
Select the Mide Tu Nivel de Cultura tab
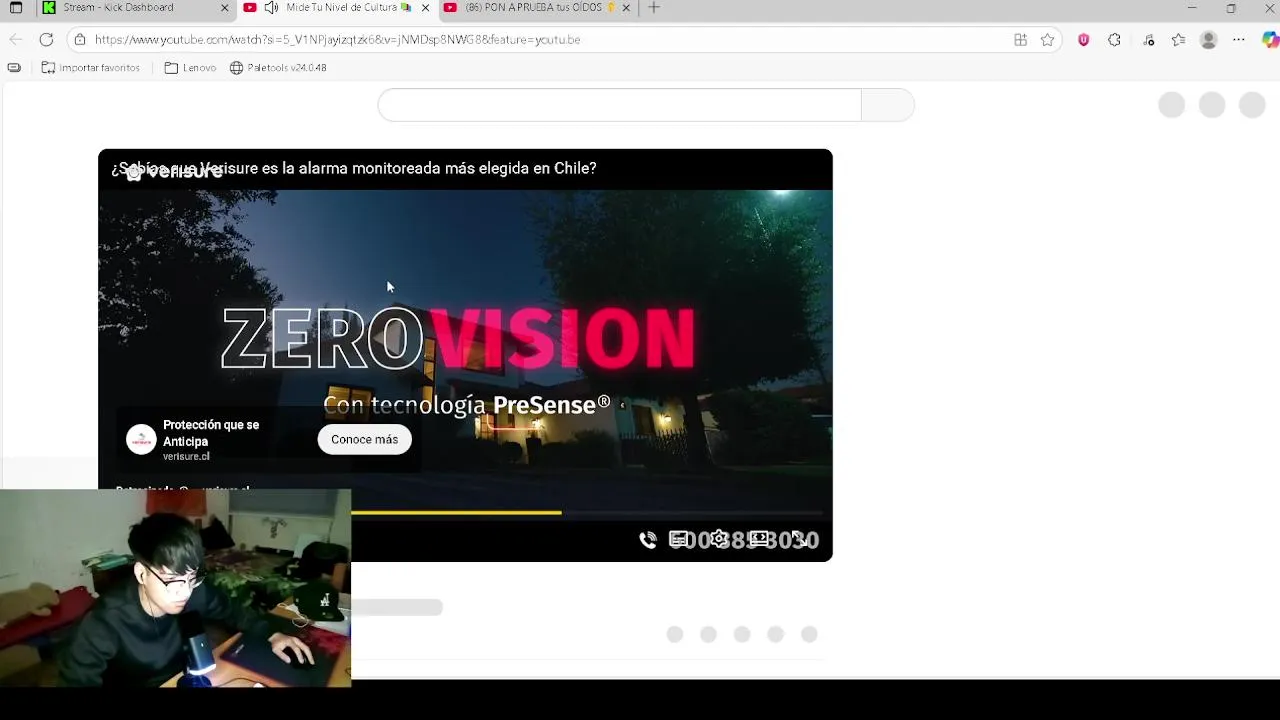[337, 8]
